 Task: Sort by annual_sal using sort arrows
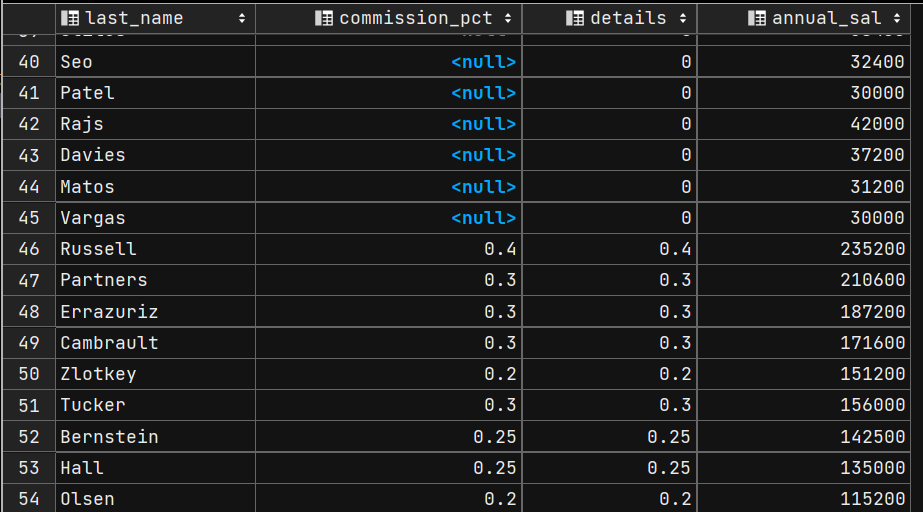click(x=897, y=18)
